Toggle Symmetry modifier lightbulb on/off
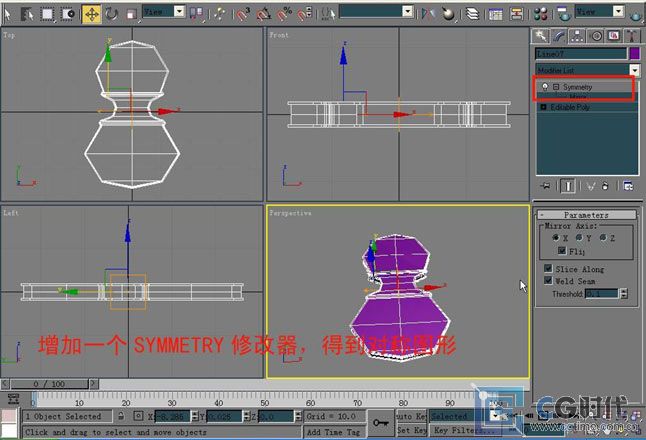 pos(545,87)
